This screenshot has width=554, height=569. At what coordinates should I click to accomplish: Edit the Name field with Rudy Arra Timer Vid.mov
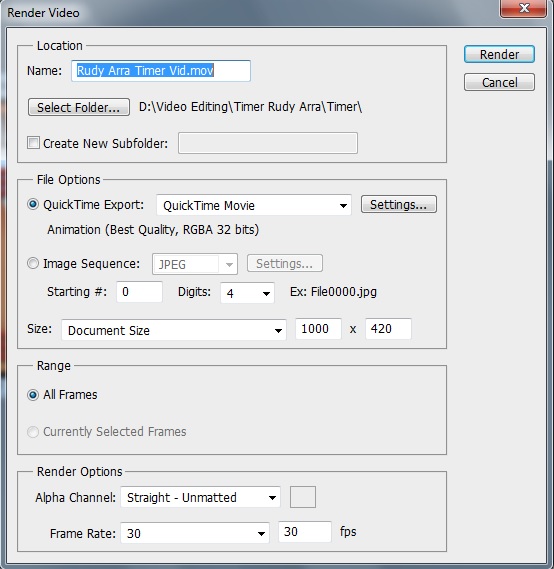click(x=161, y=71)
